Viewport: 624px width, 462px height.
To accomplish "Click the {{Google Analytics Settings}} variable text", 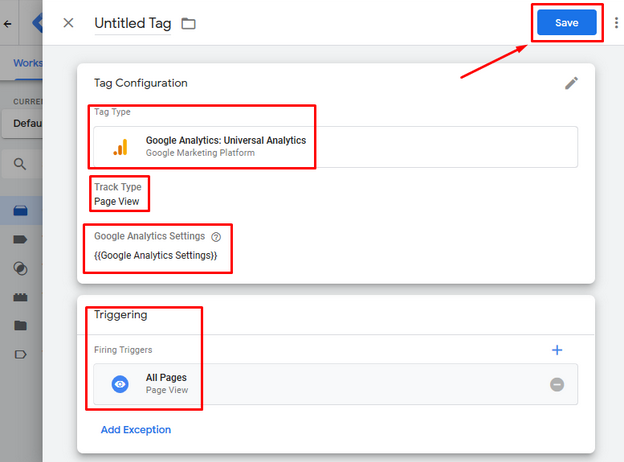I will tap(156, 255).
